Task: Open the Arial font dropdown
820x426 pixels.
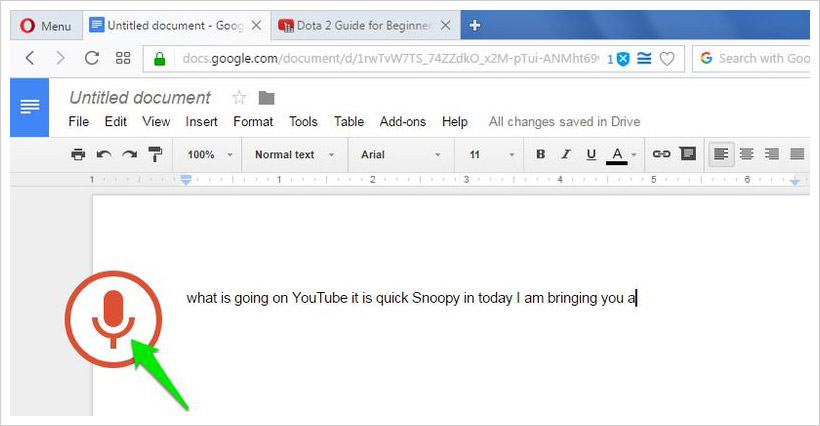Action: pos(401,155)
